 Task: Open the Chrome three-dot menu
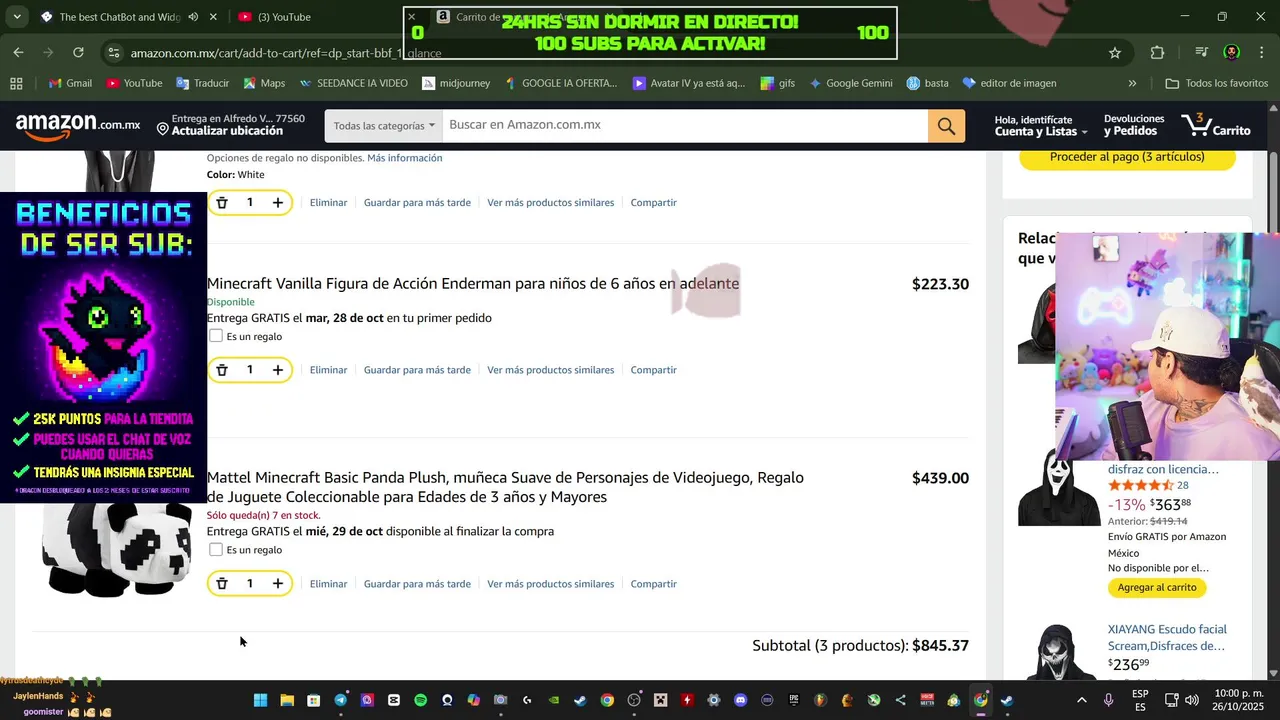(1261, 52)
